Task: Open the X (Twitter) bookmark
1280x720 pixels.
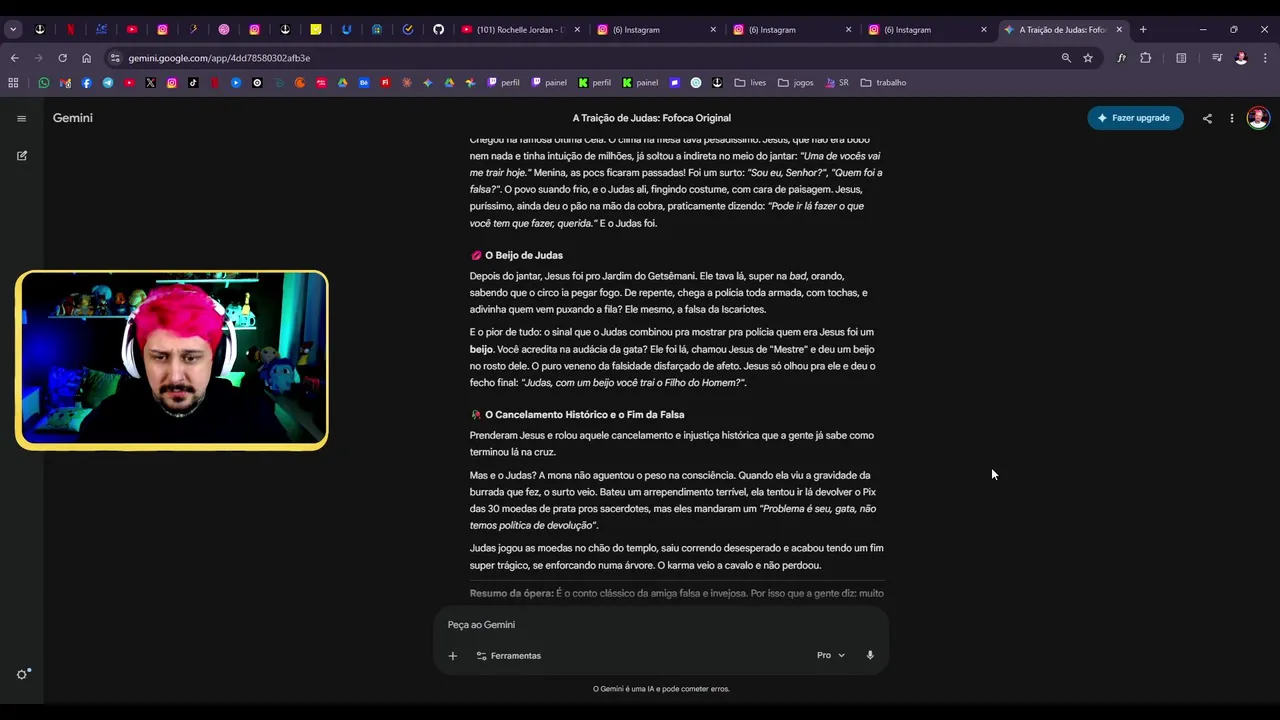Action: pos(150,83)
